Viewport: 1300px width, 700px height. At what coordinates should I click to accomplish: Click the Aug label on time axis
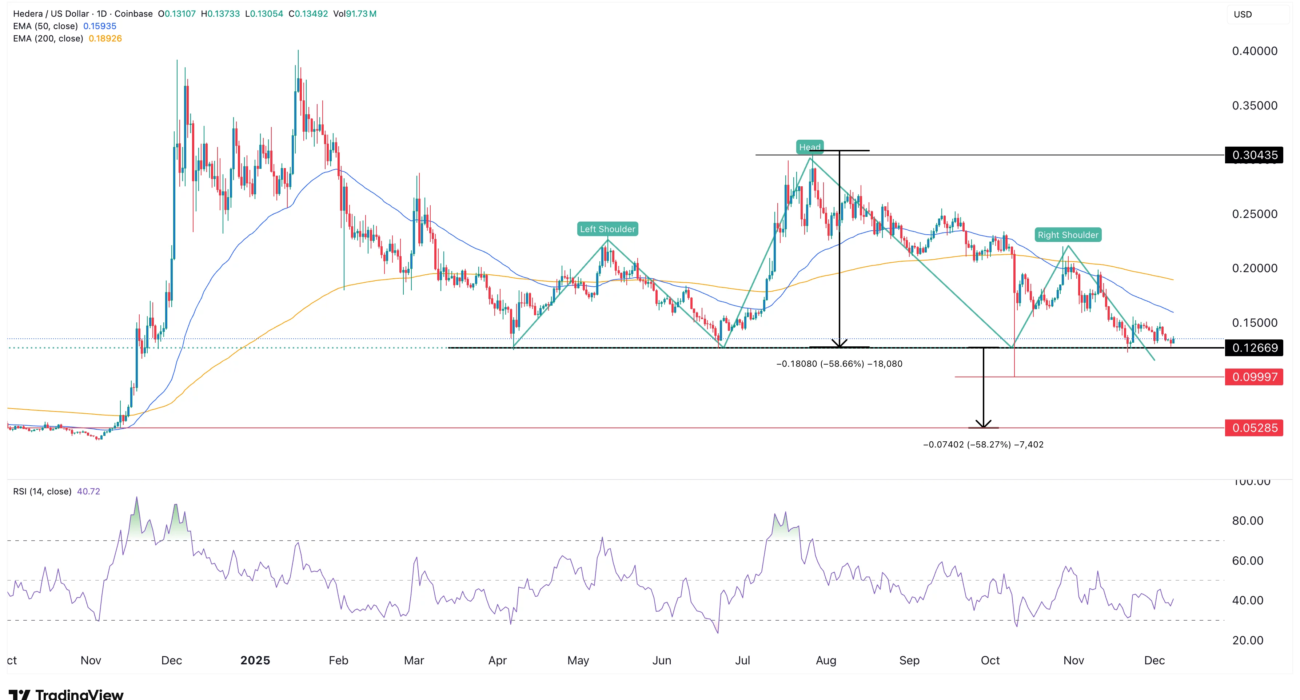click(825, 661)
